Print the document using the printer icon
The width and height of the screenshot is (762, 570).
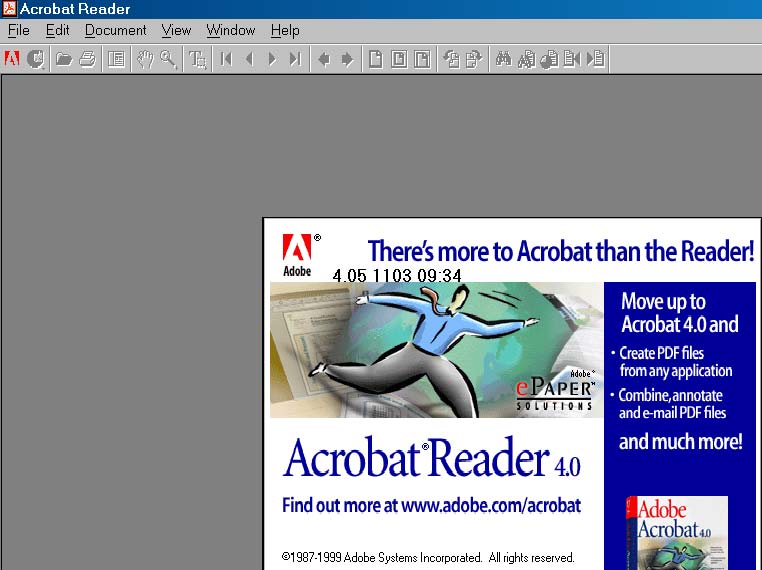87,59
